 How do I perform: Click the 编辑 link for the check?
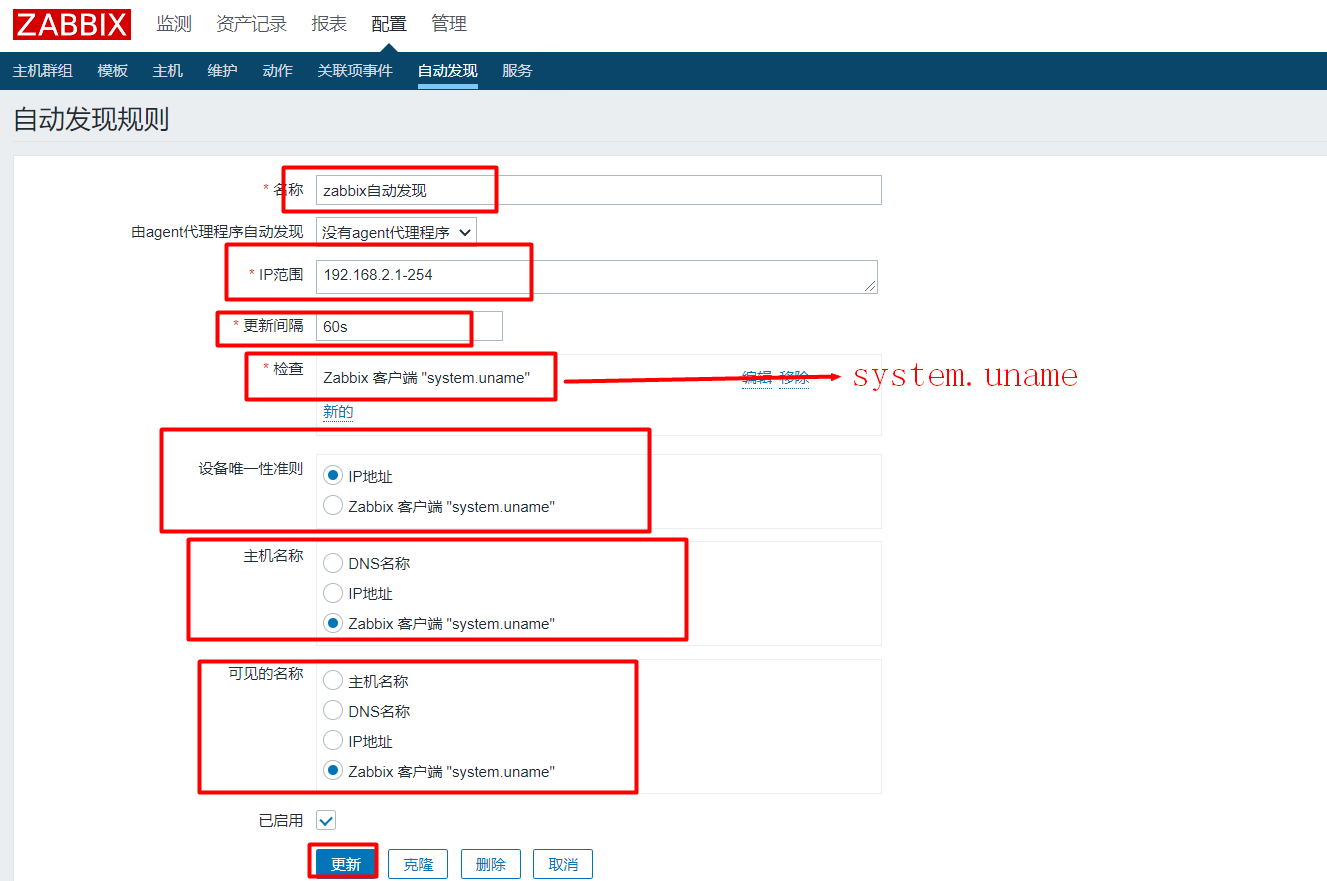coord(757,377)
